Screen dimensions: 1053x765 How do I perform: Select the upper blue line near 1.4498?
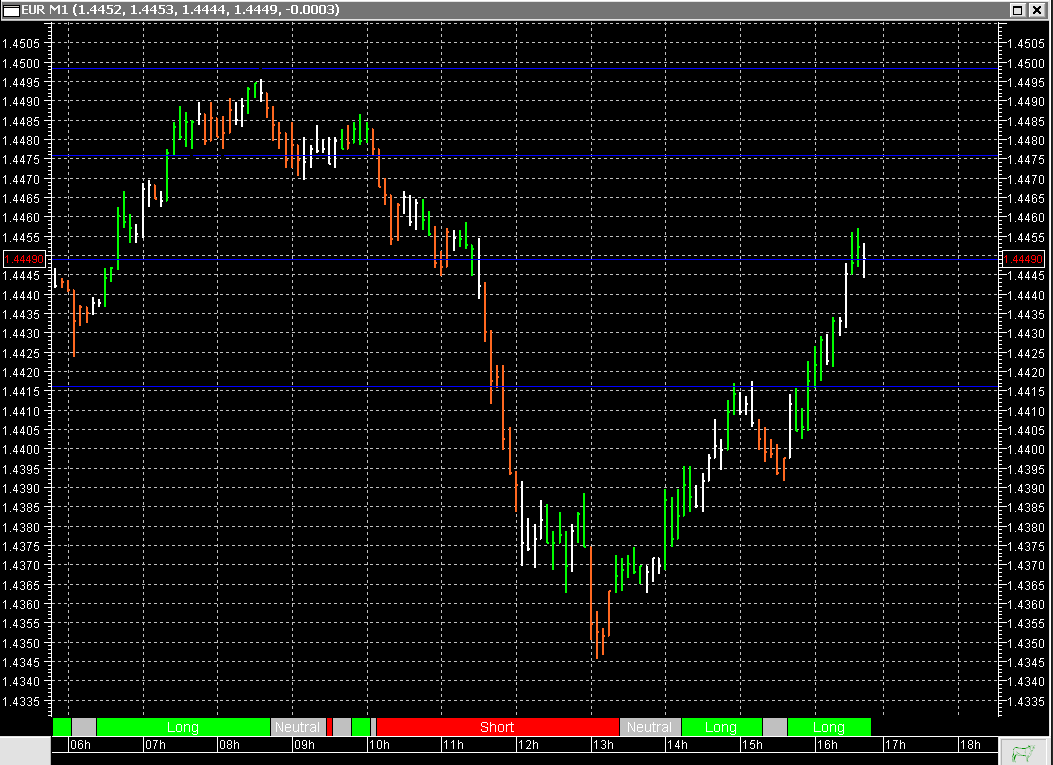point(500,66)
